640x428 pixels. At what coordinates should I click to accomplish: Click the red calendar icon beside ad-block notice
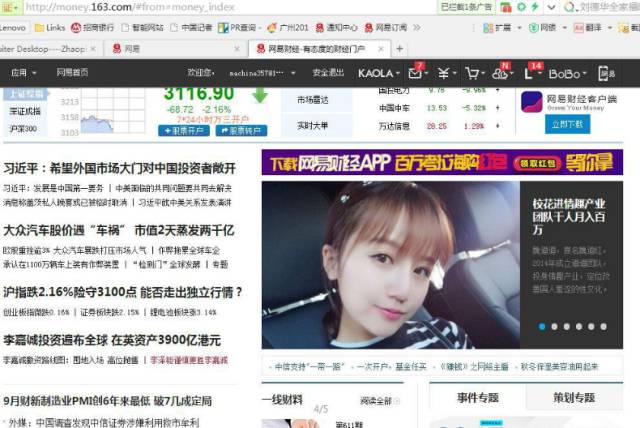point(506,7)
